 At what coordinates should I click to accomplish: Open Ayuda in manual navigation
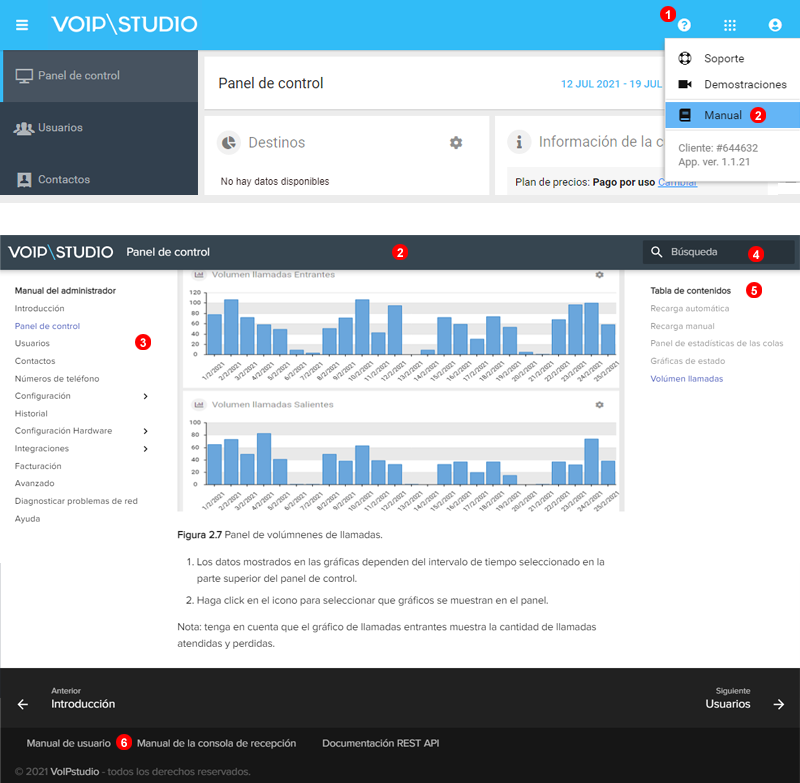point(27,519)
